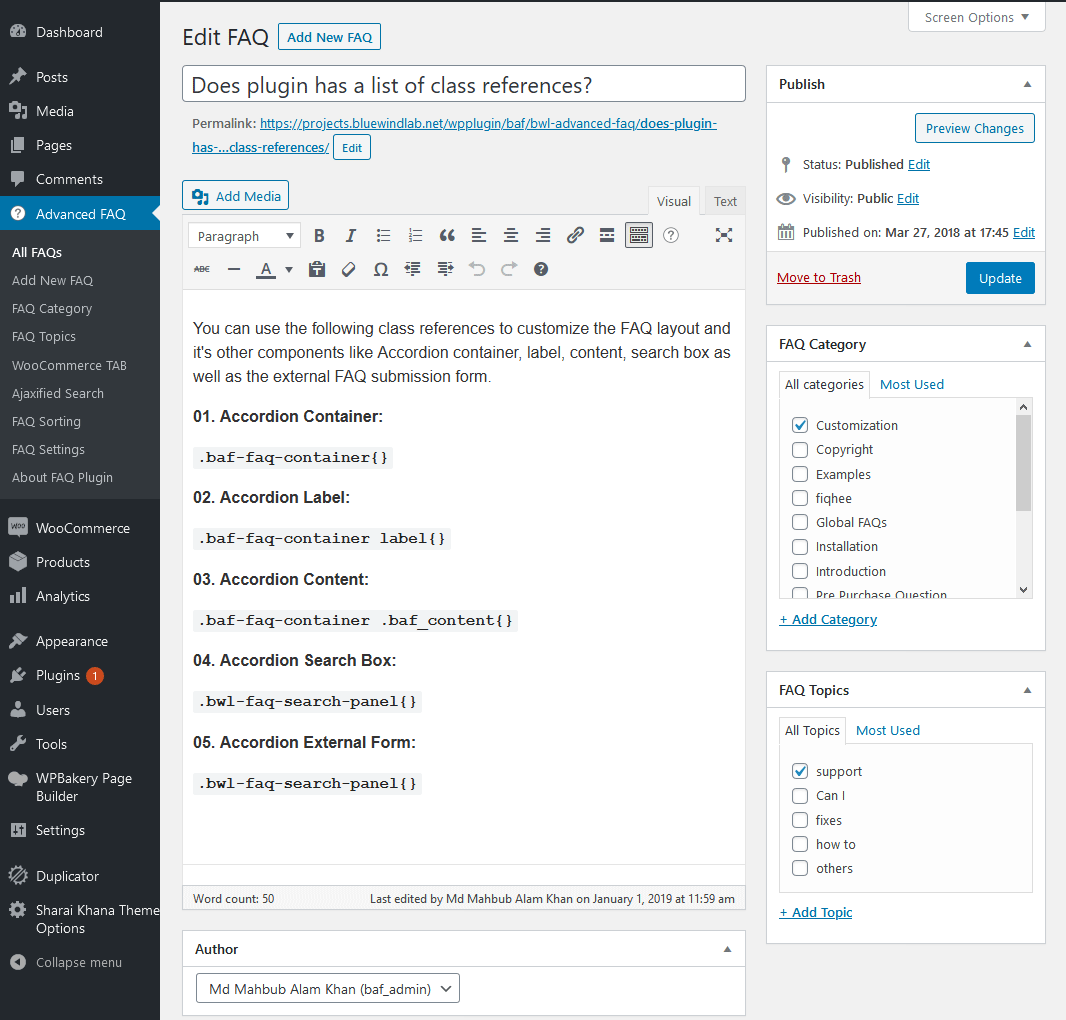
Task: Click the + Add Category link
Action: point(828,619)
